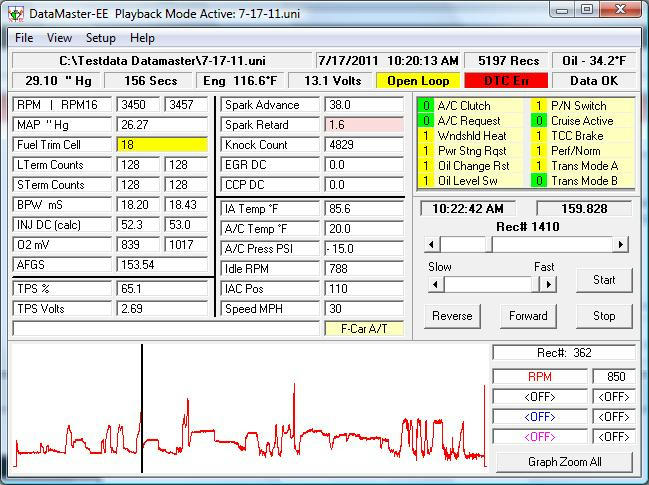
Task: Select the first black <OFF> graph channel
Action: coord(539,397)
